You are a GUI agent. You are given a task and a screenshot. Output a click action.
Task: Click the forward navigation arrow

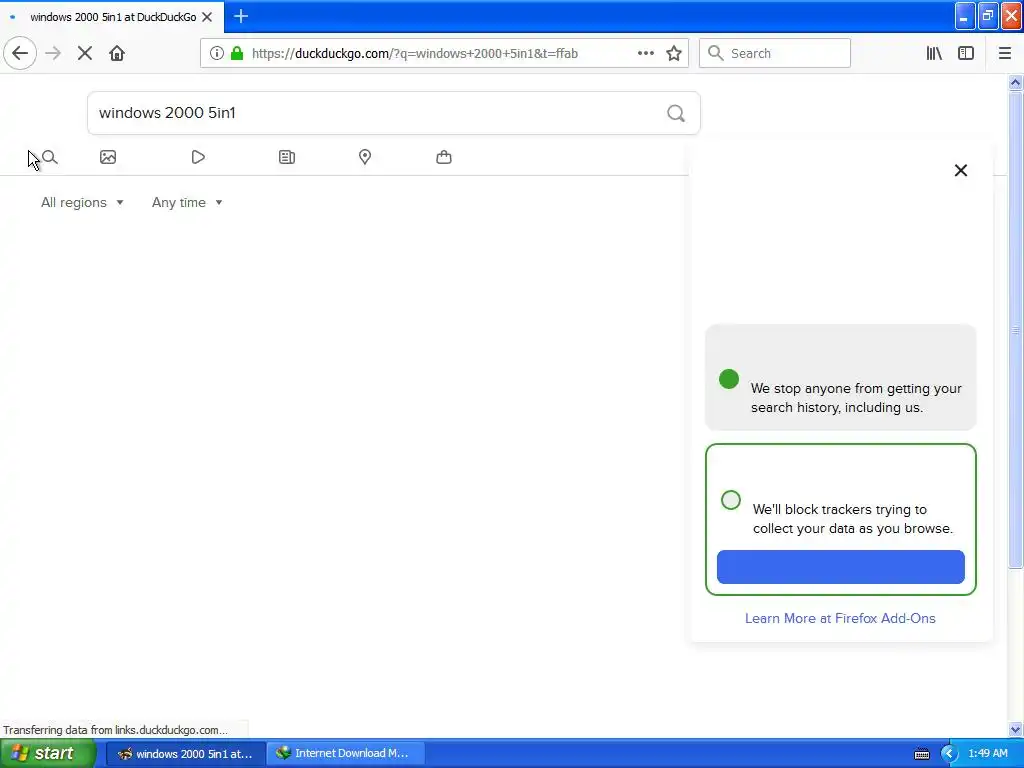53,54
